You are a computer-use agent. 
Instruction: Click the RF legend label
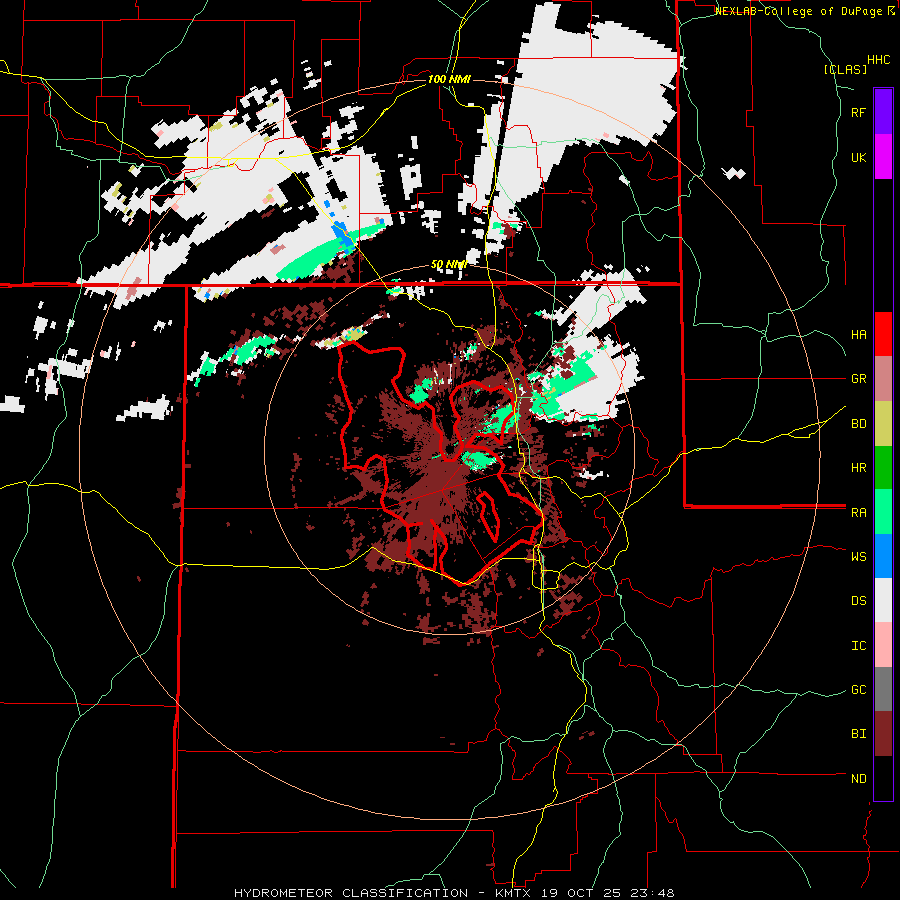(859, 112)
